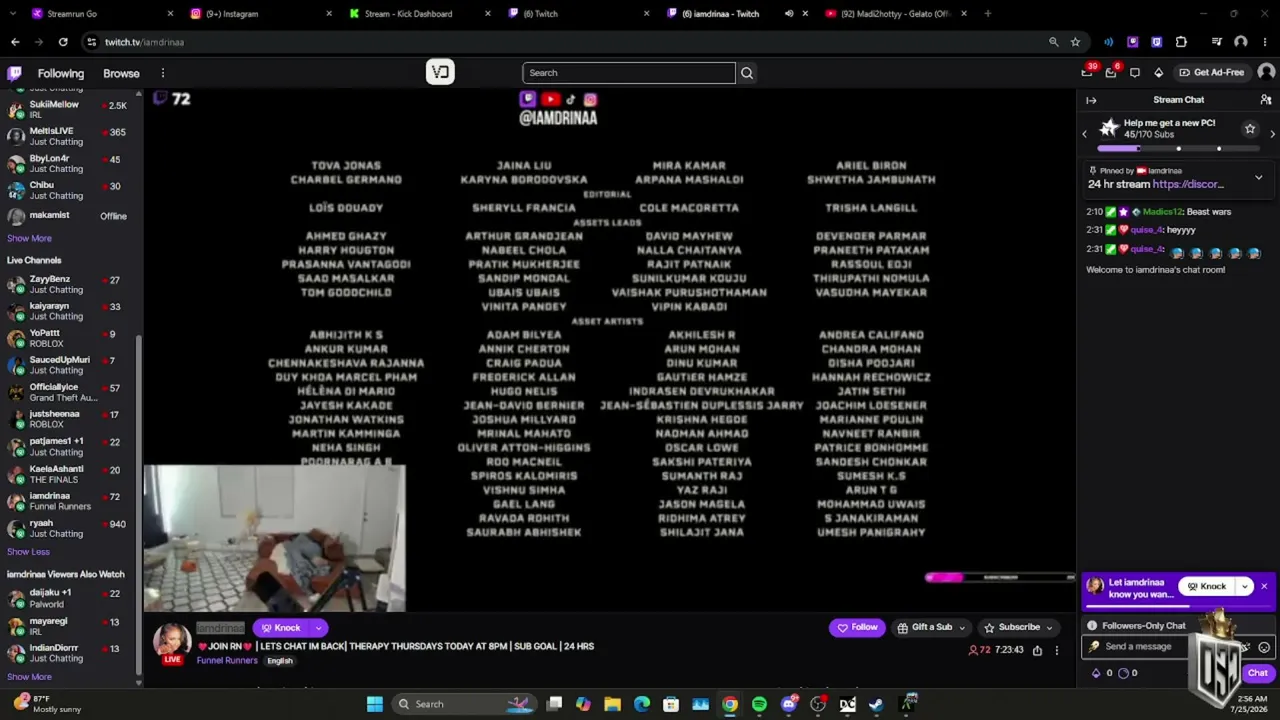Click the Twitch search input field
This screenshot has height=720, width=1280.
coord(628,73)
